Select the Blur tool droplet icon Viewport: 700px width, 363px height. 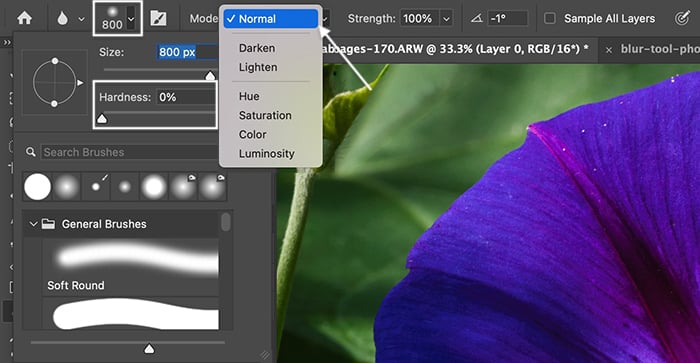click(63, 18)
